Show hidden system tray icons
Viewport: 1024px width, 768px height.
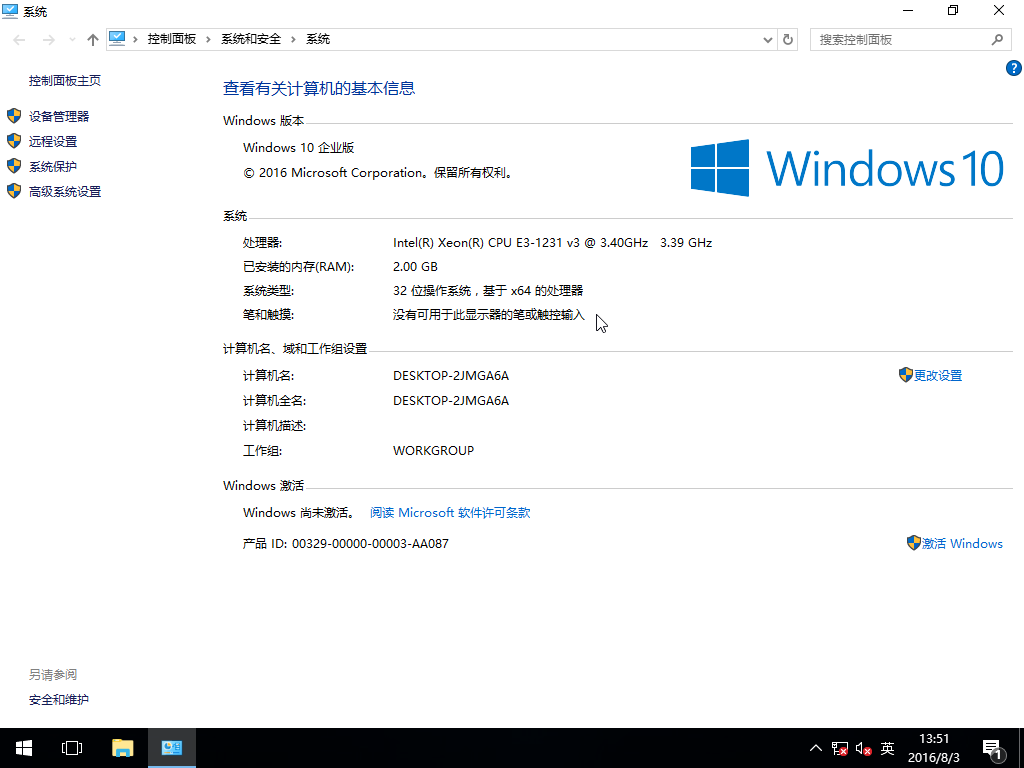[816, 748]
